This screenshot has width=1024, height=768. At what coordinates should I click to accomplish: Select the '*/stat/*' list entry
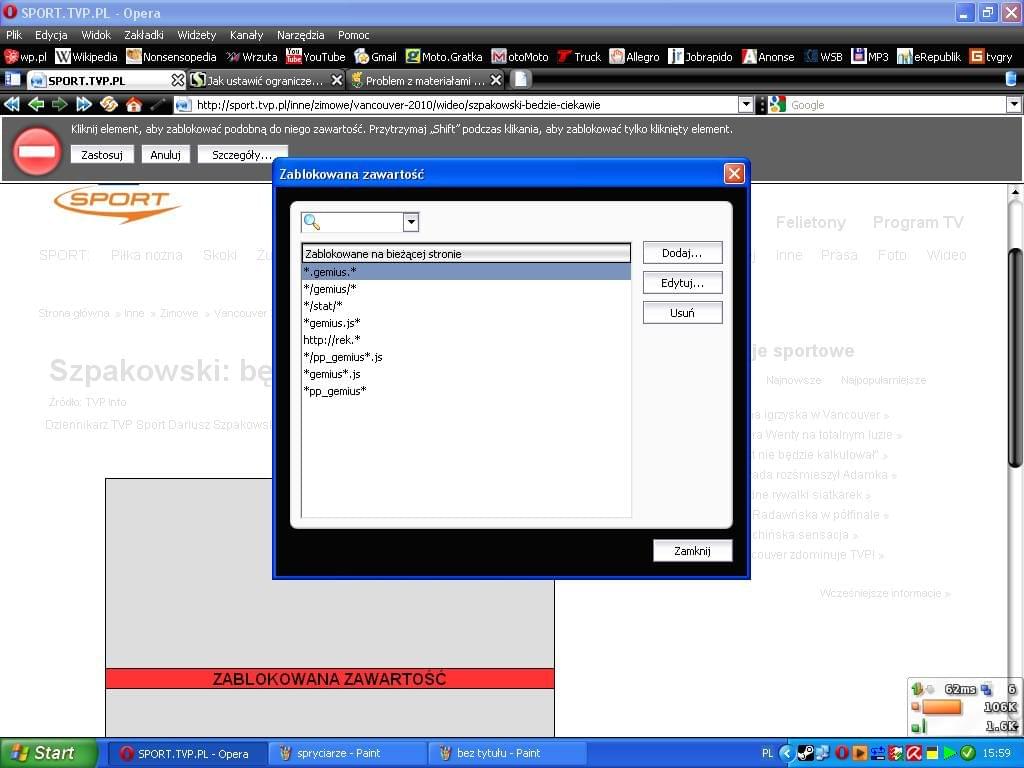click(x=466, y=306)
